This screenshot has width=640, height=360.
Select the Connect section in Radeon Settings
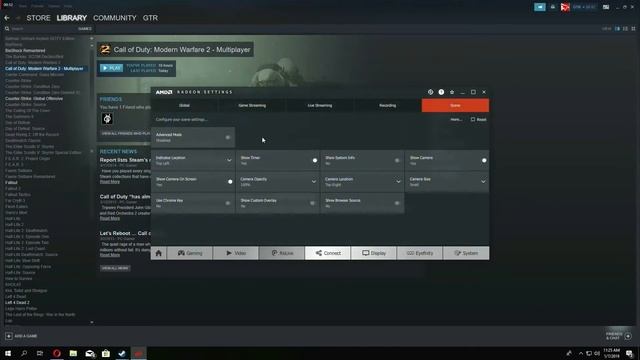[328, 253]
